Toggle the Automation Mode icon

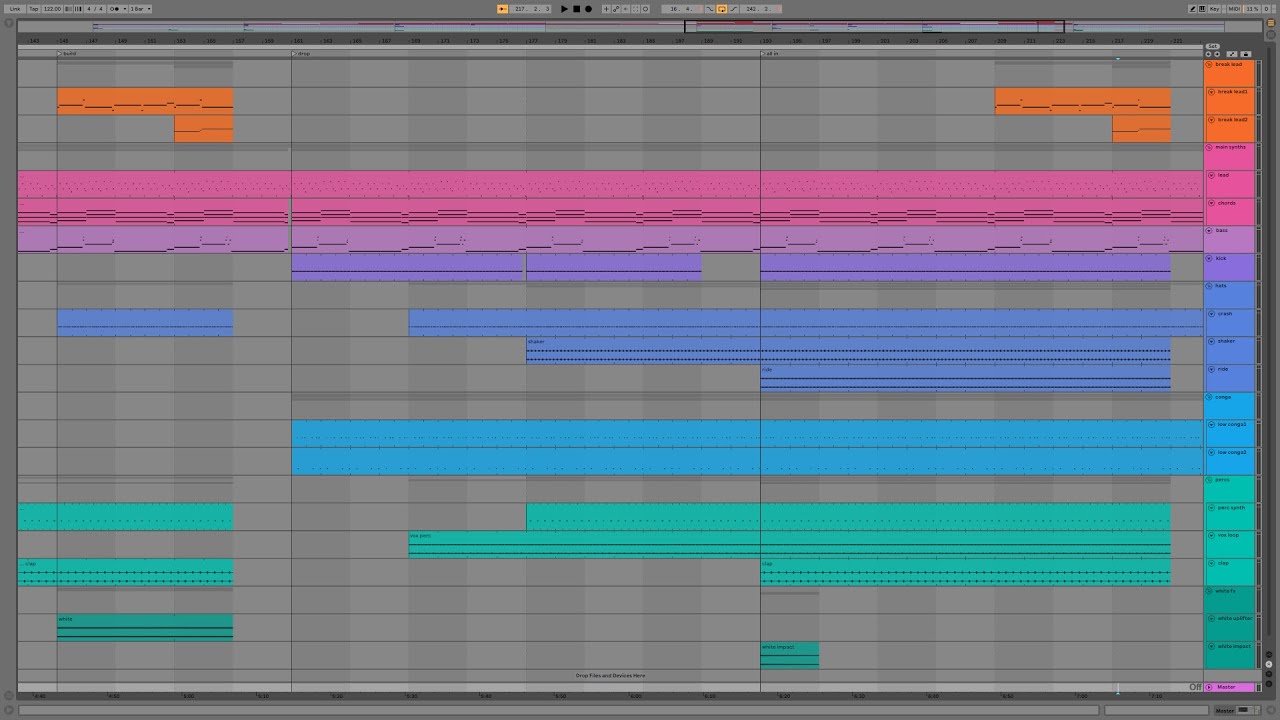(1232, 54)
